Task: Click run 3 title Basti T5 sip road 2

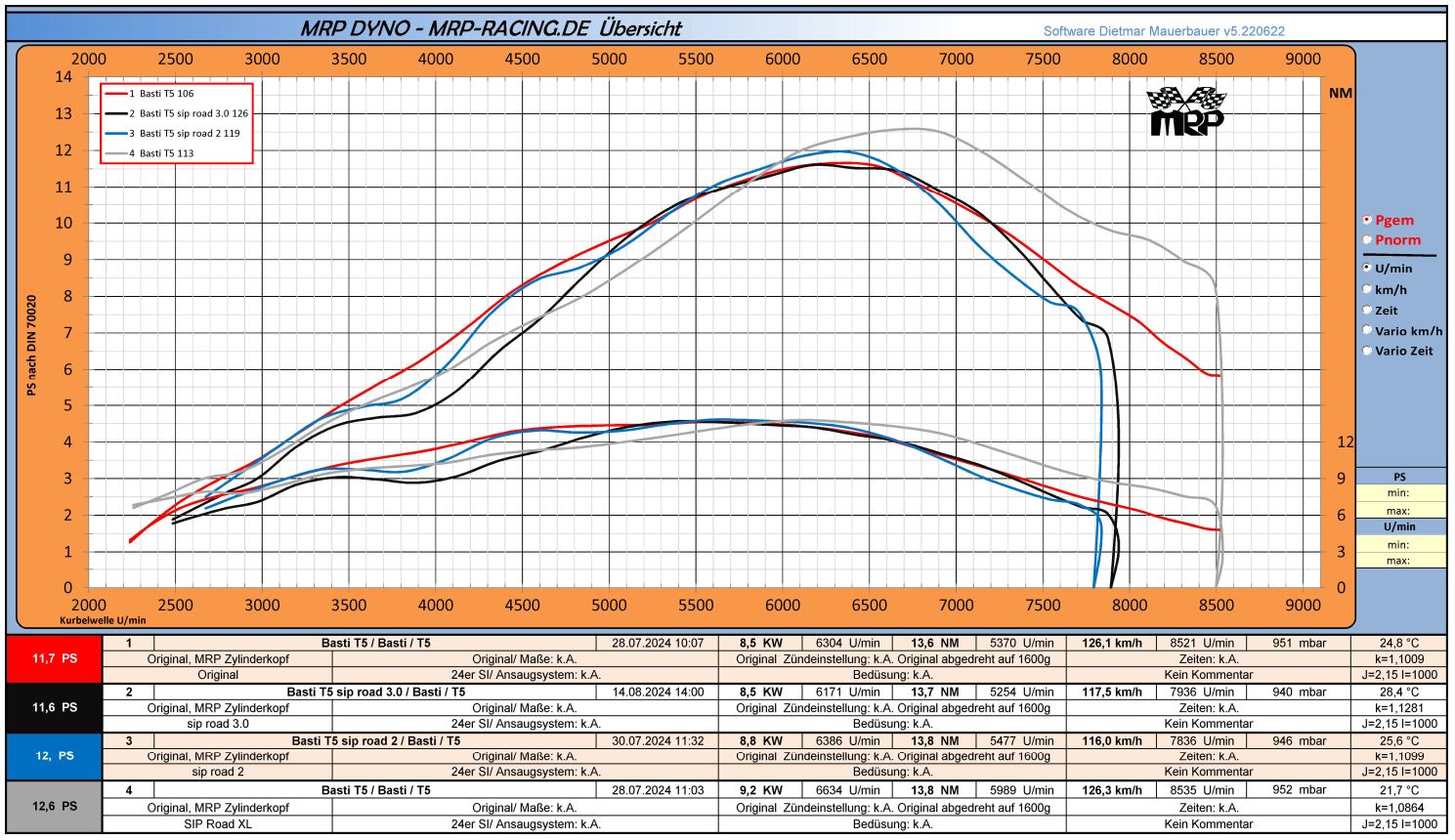Action: (x=375, y=740)
